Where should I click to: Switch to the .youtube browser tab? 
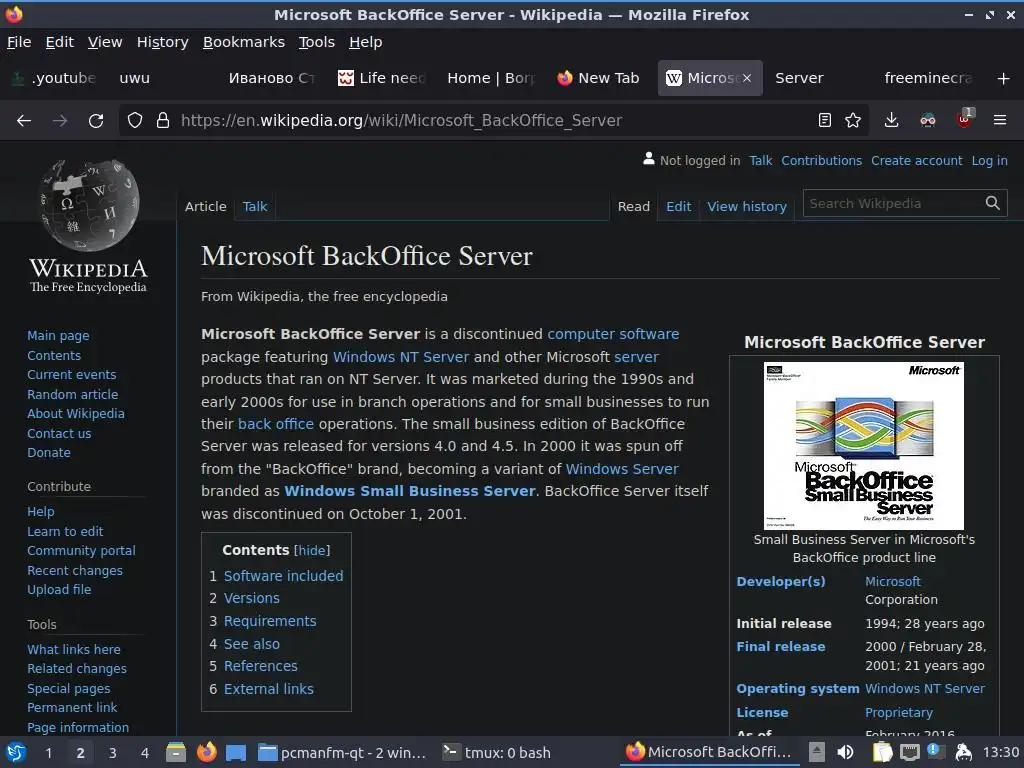(56, 78)
